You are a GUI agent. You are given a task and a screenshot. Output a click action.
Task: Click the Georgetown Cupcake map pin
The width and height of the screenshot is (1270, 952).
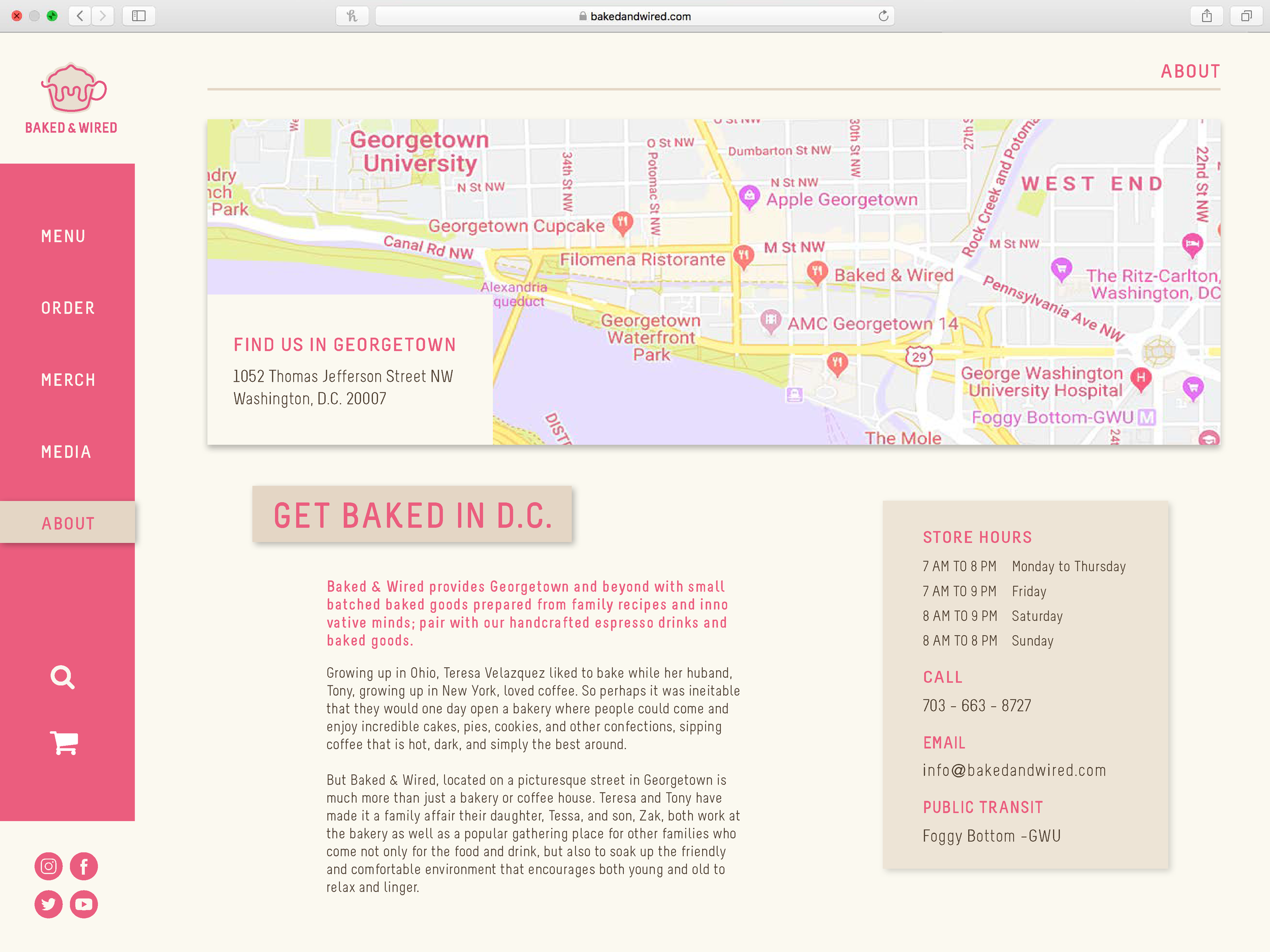[x=623, y=223]
